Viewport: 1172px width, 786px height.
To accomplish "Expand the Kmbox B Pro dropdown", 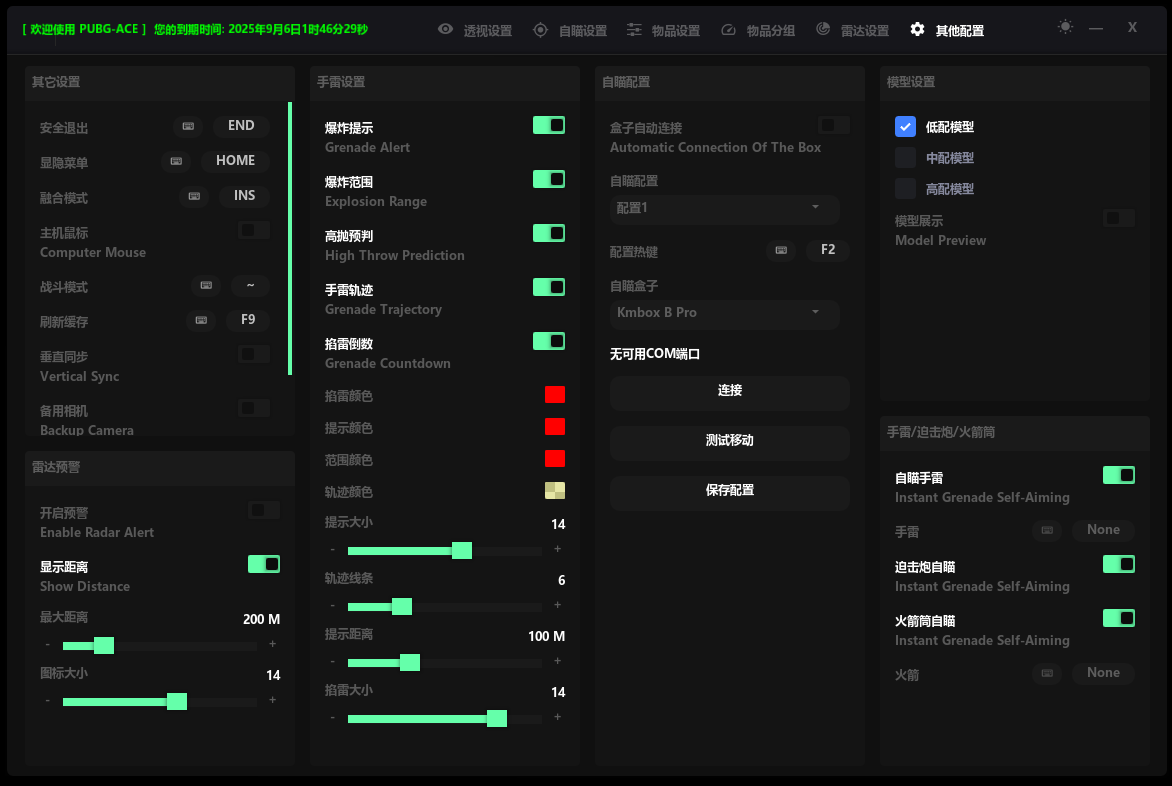I will (724, 313).
